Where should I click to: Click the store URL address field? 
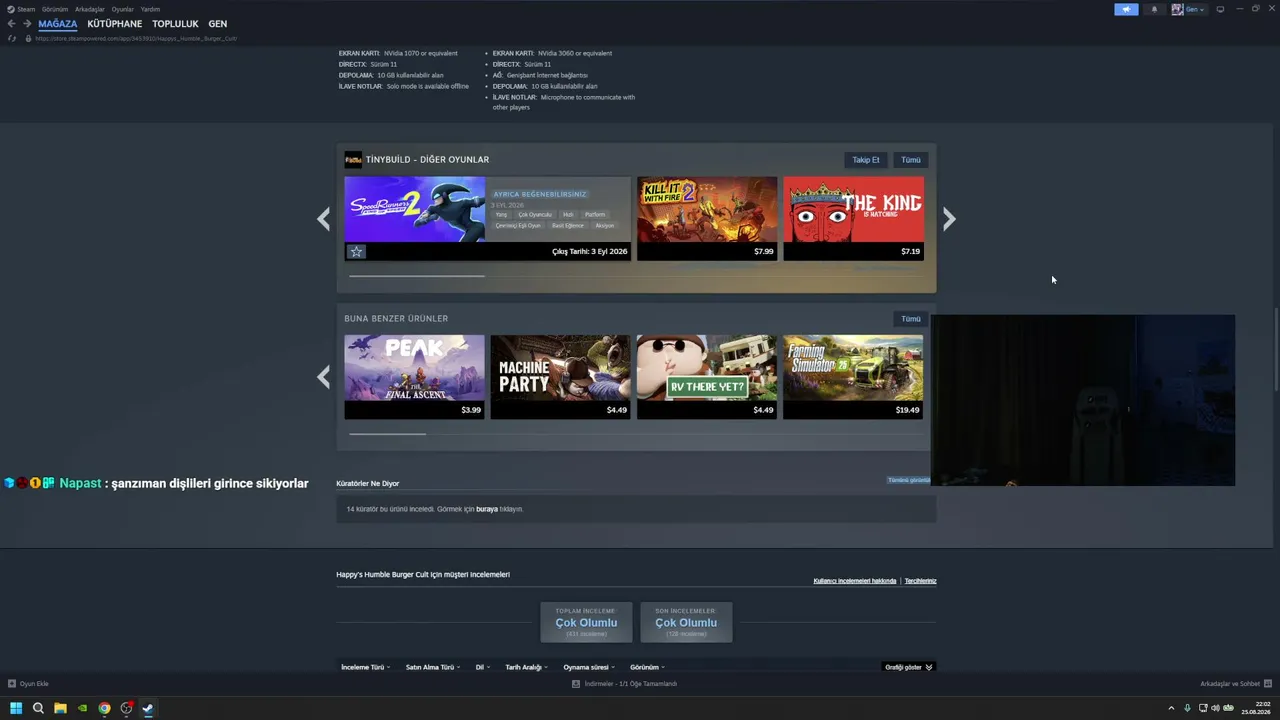[136, 38]
